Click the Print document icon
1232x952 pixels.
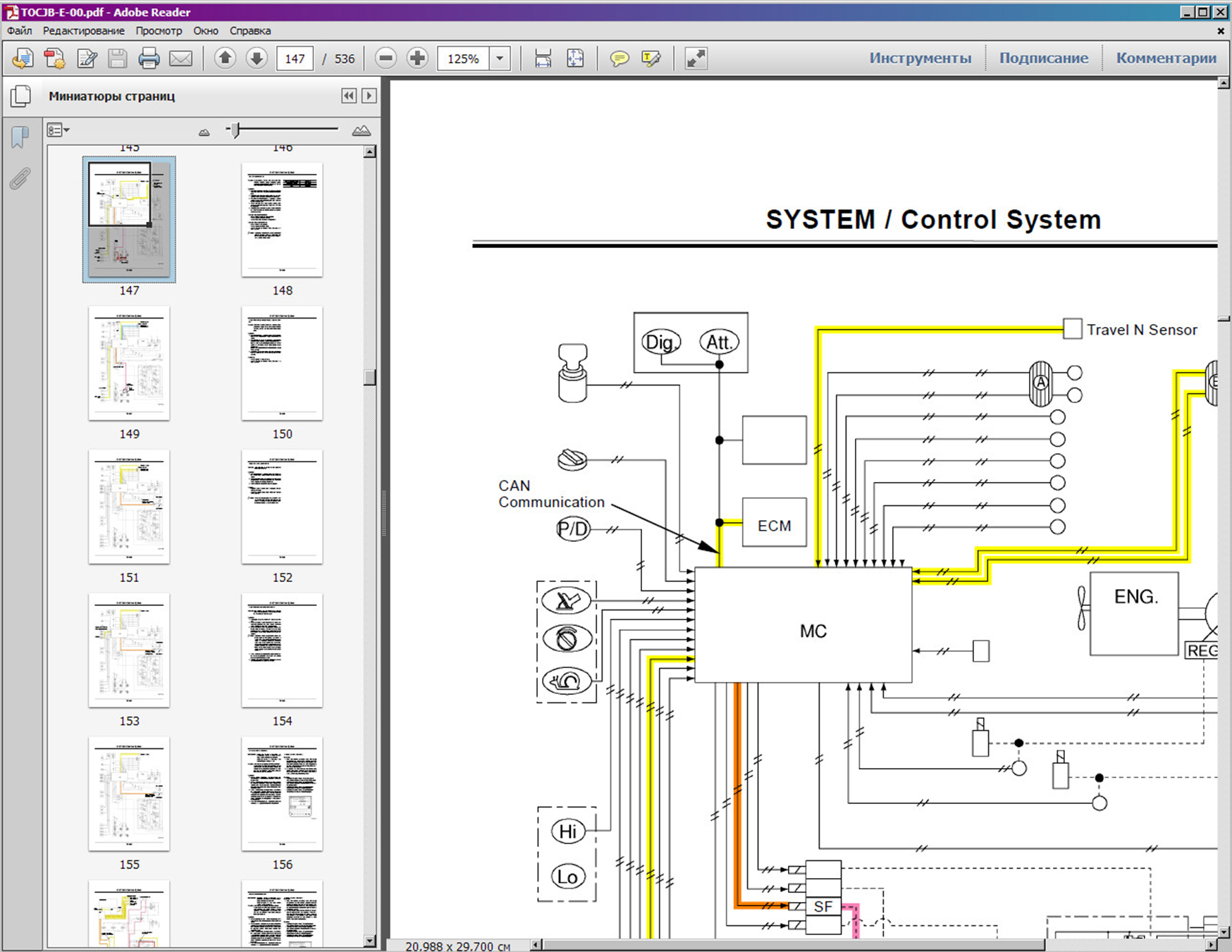149,58
